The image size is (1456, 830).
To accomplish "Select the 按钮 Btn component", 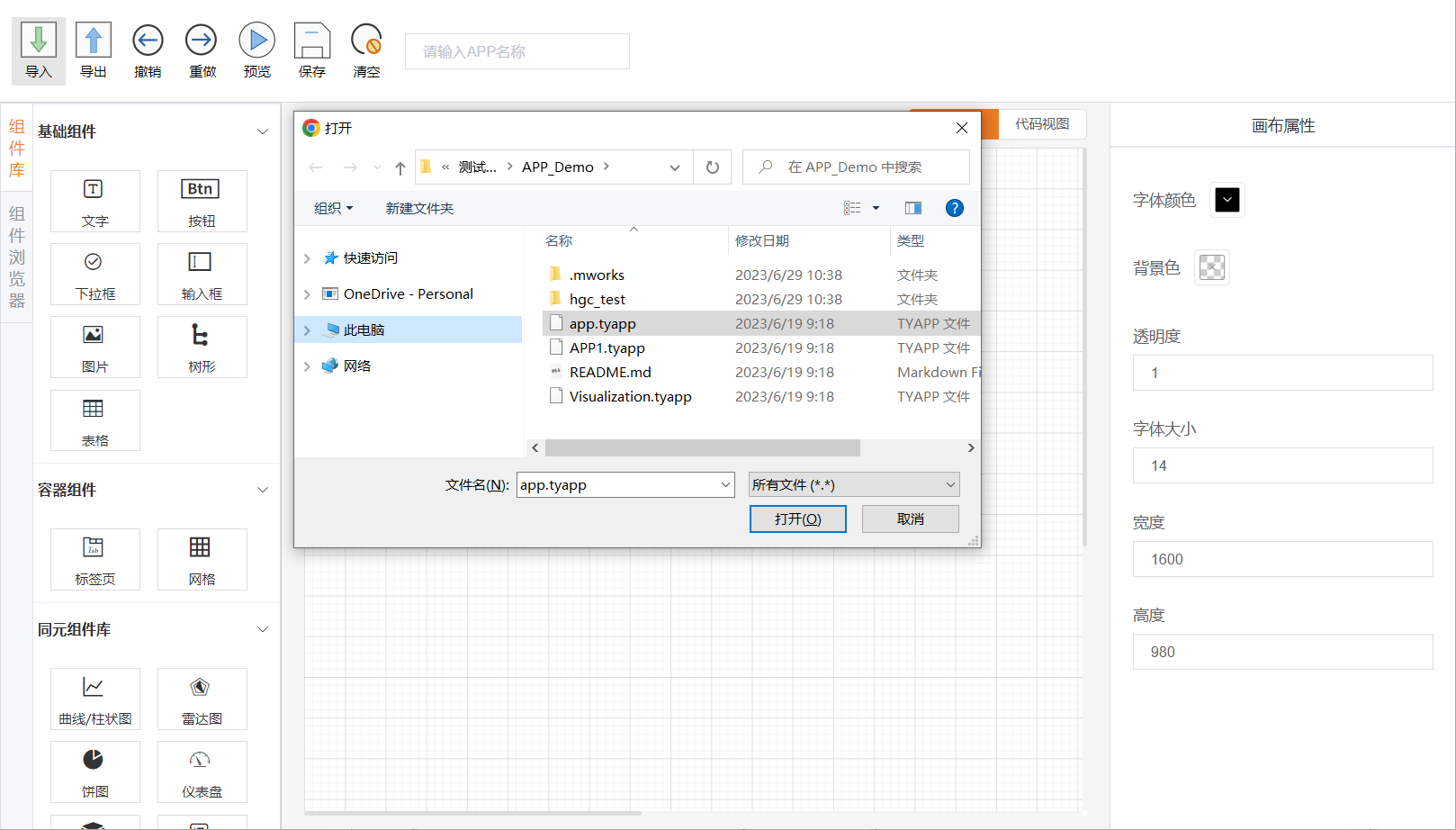I will click(202, 202).
